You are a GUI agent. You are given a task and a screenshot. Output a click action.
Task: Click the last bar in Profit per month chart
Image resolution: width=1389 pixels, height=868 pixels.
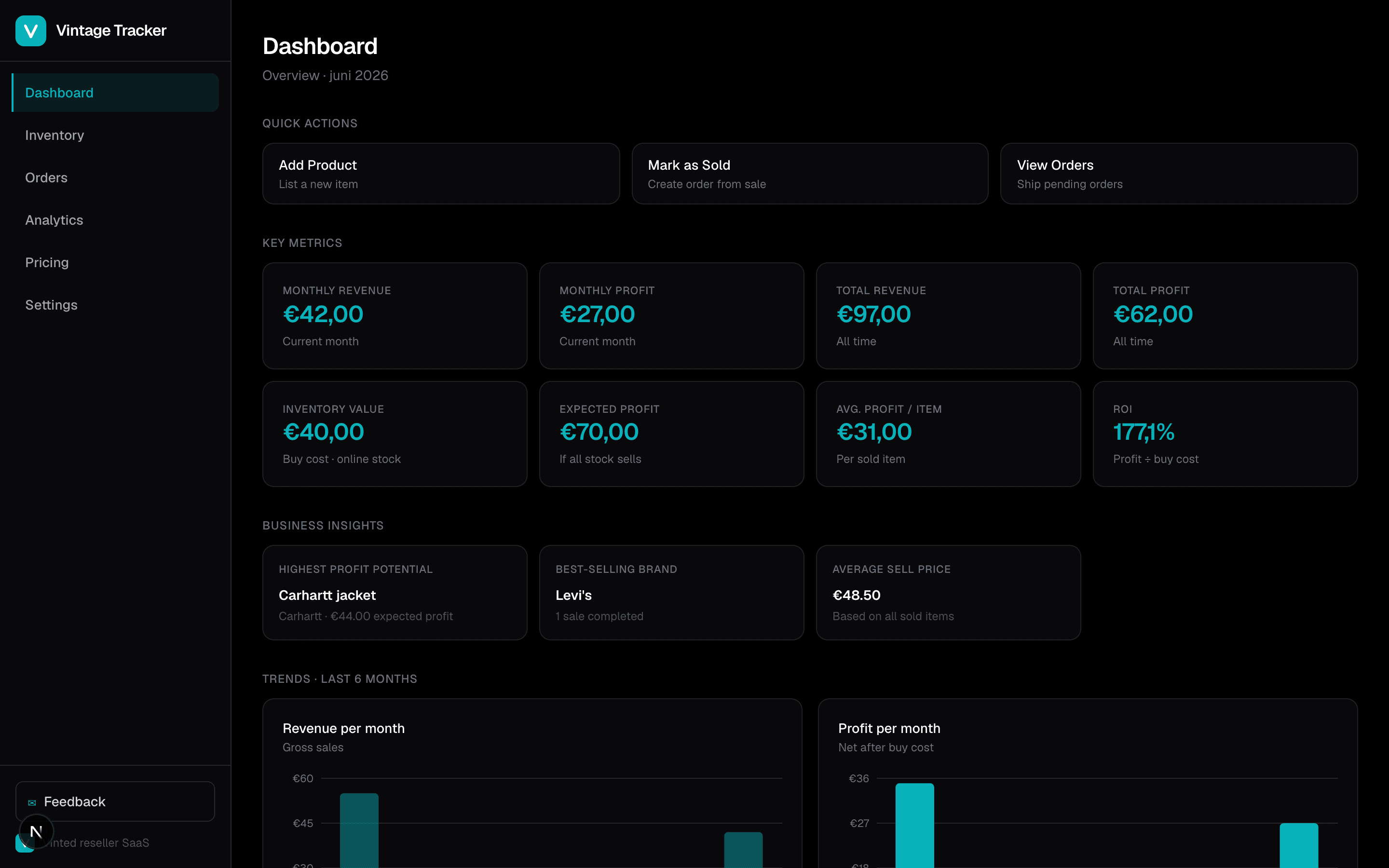click(1299, 845)
